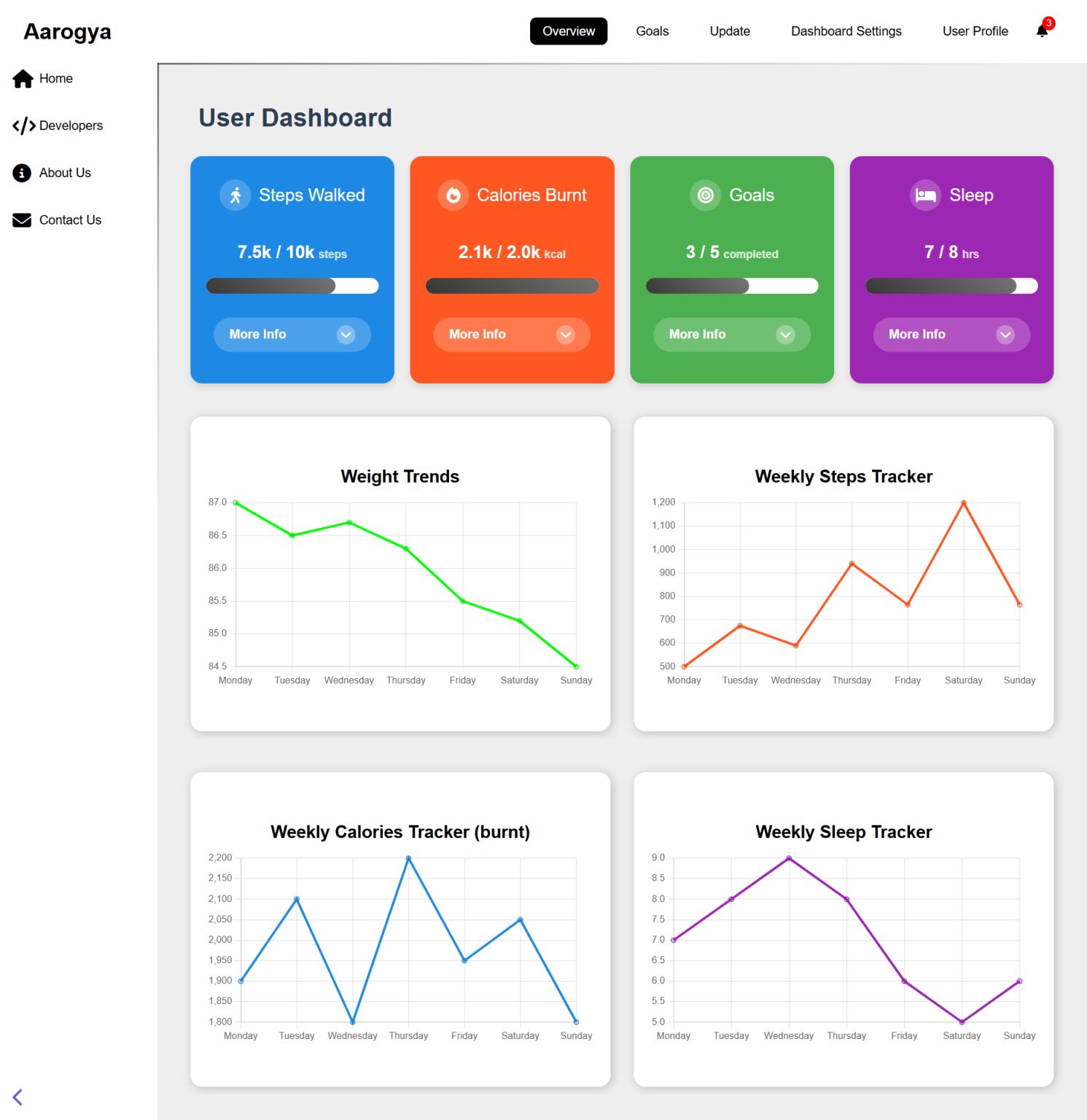This screenshot has height=1120, width=1087.
Task: Expand More Info chevron on Calories Burnt
Action: 565,335
